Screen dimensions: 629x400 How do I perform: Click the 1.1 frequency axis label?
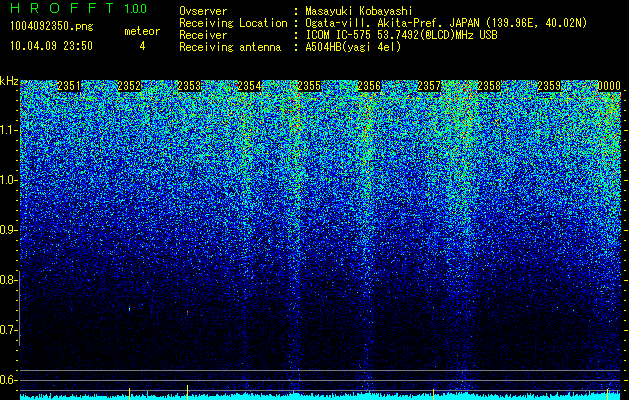pos(8,130)
